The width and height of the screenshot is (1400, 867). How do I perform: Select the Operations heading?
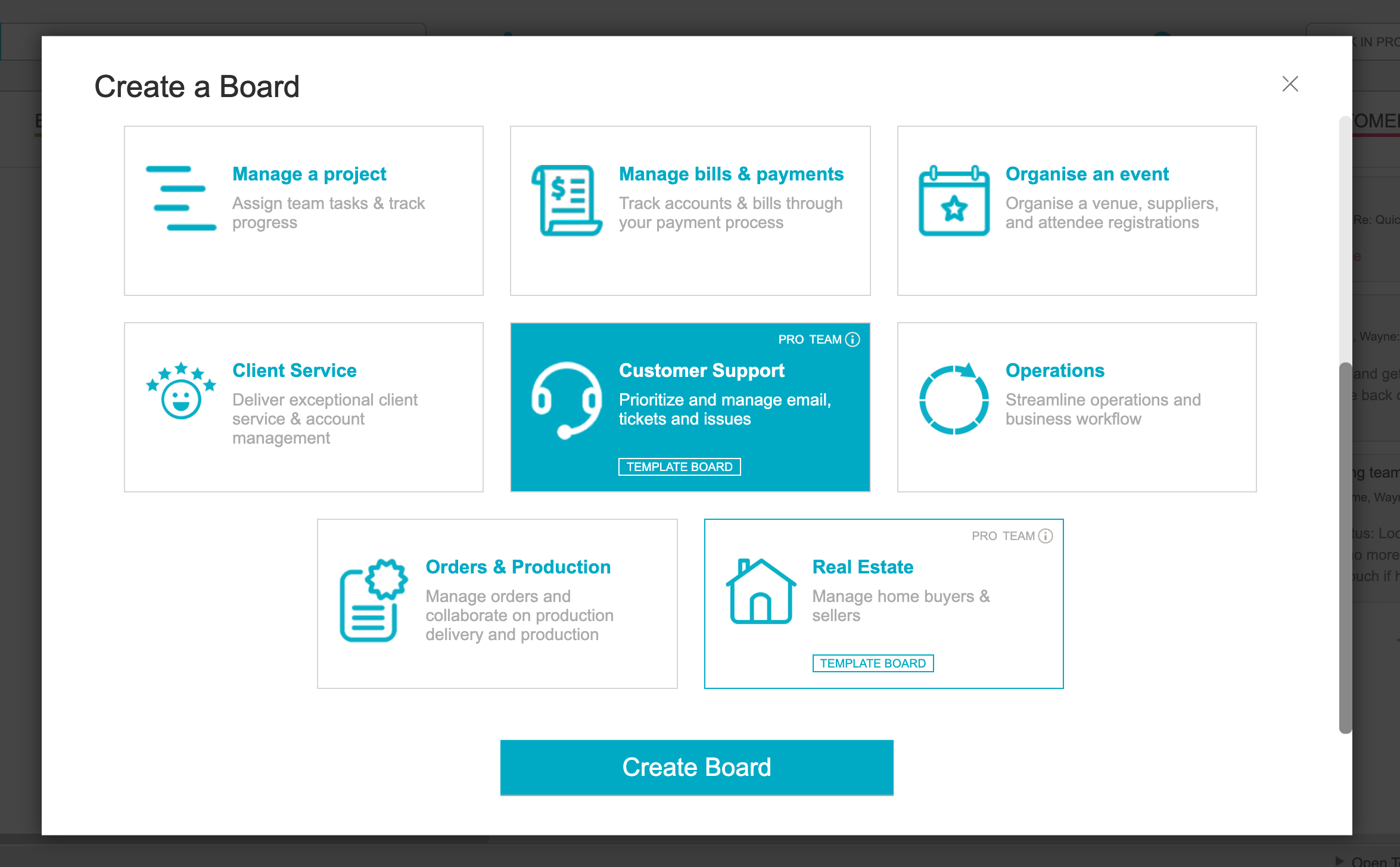click(x=1054, y=370)
